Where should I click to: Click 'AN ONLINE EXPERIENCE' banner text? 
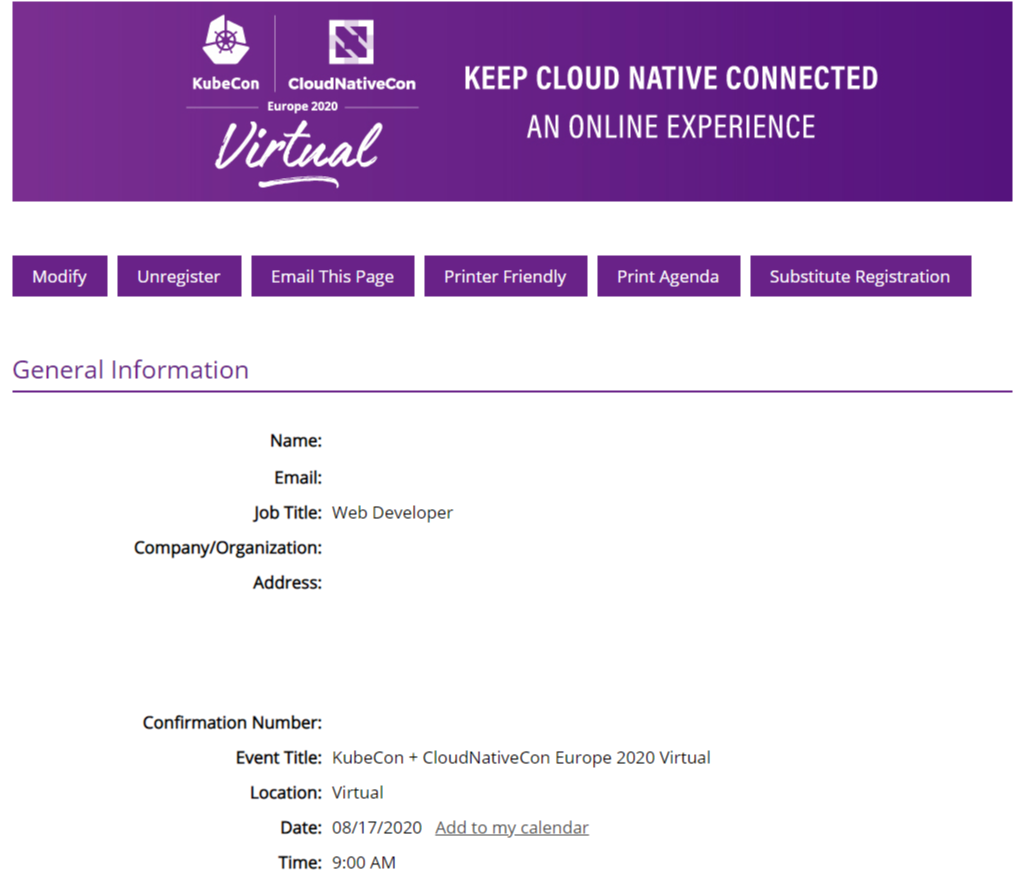(671, 127)
